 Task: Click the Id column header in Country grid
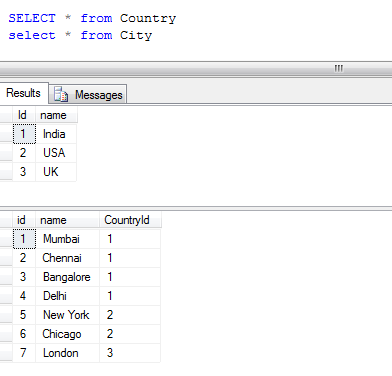tap(24, 115)
